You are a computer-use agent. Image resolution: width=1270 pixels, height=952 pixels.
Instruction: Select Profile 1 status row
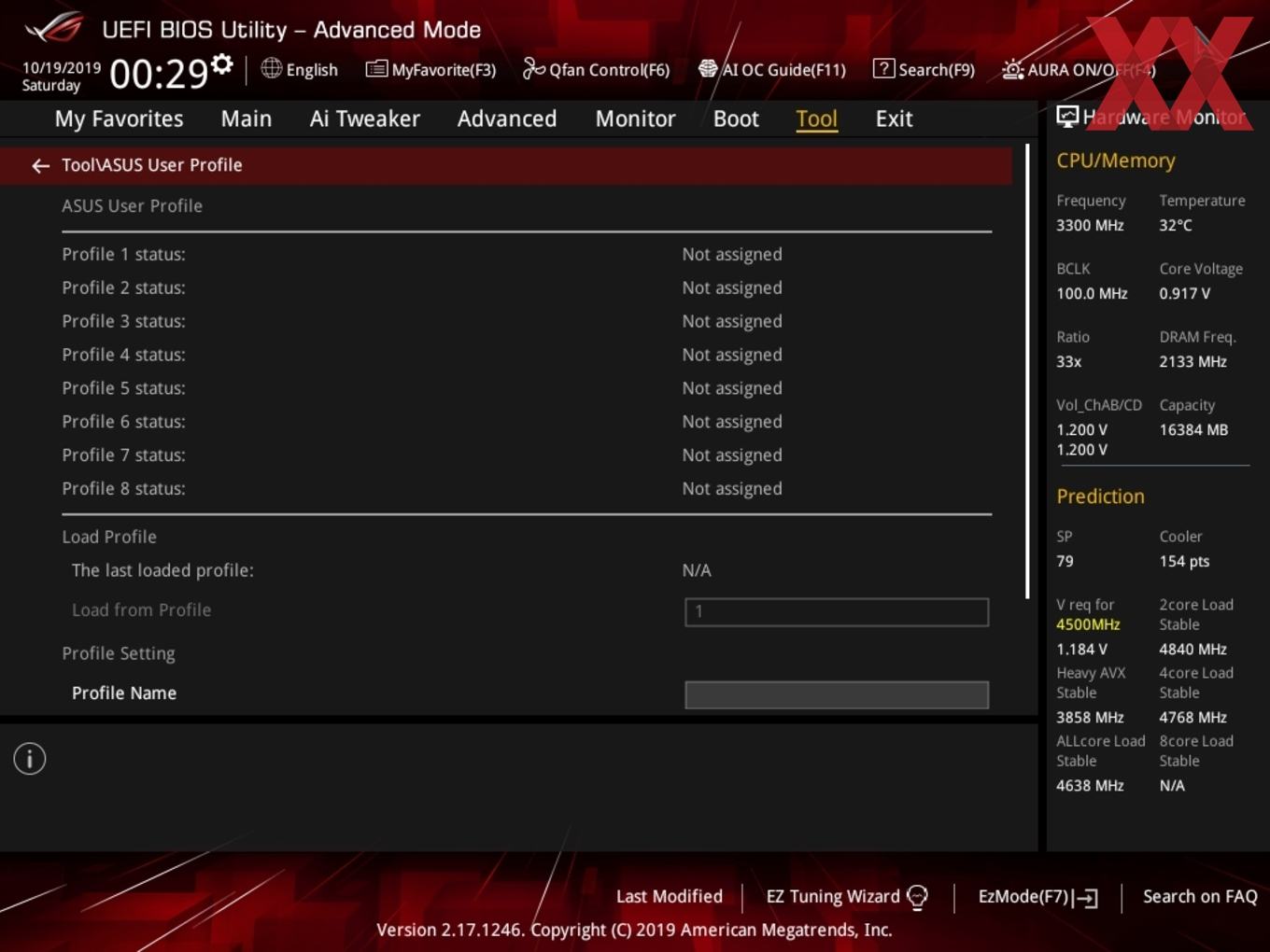click(x=527, y=254)
